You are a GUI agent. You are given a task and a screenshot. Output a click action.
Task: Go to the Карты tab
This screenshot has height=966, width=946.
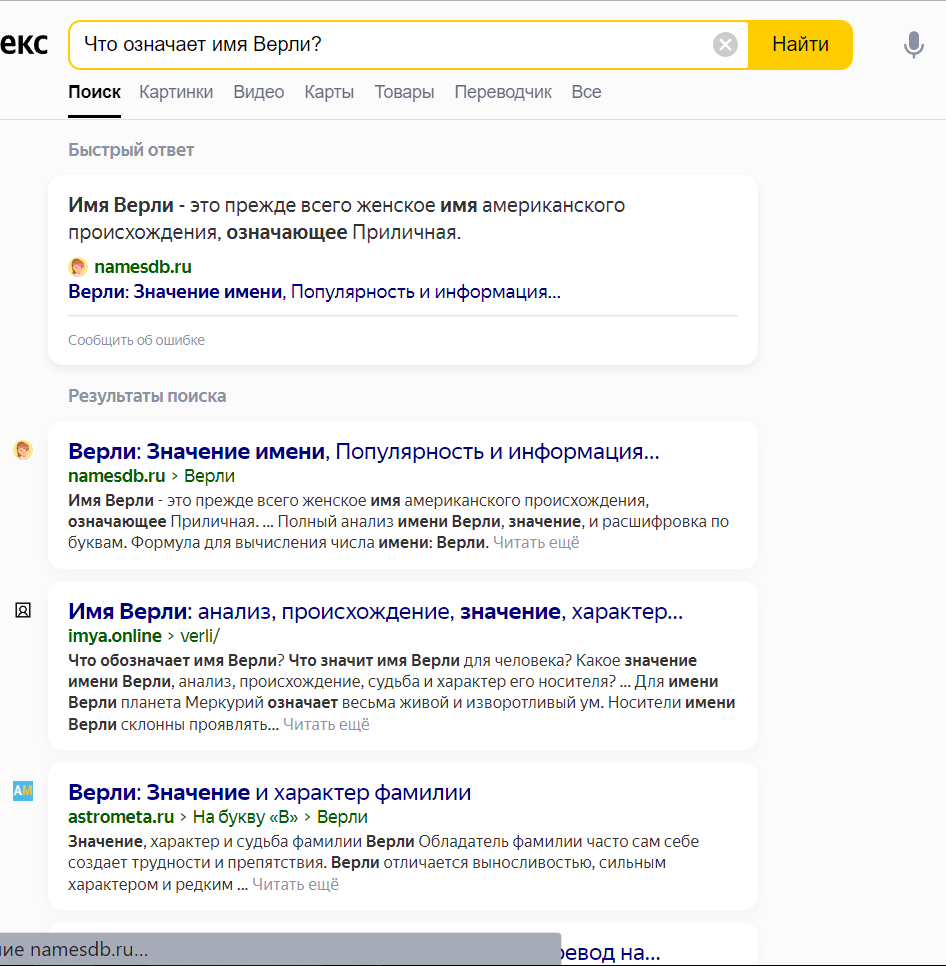[x=329, y=92]
